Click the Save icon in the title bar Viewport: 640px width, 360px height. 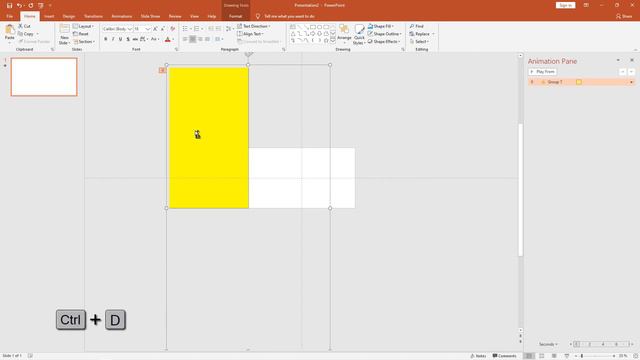(x=9, y=5)
